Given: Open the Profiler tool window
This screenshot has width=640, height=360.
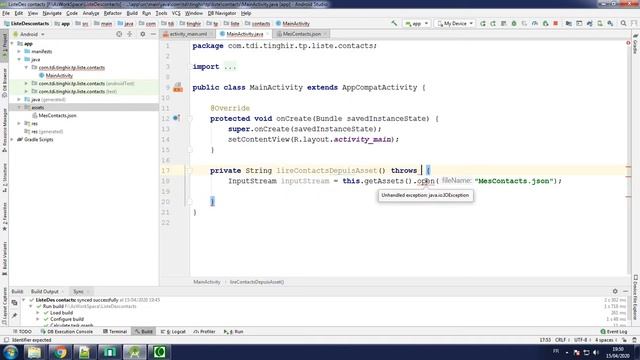Looking at the screenshot, I should pyautogui.click(x=205, y=331).
